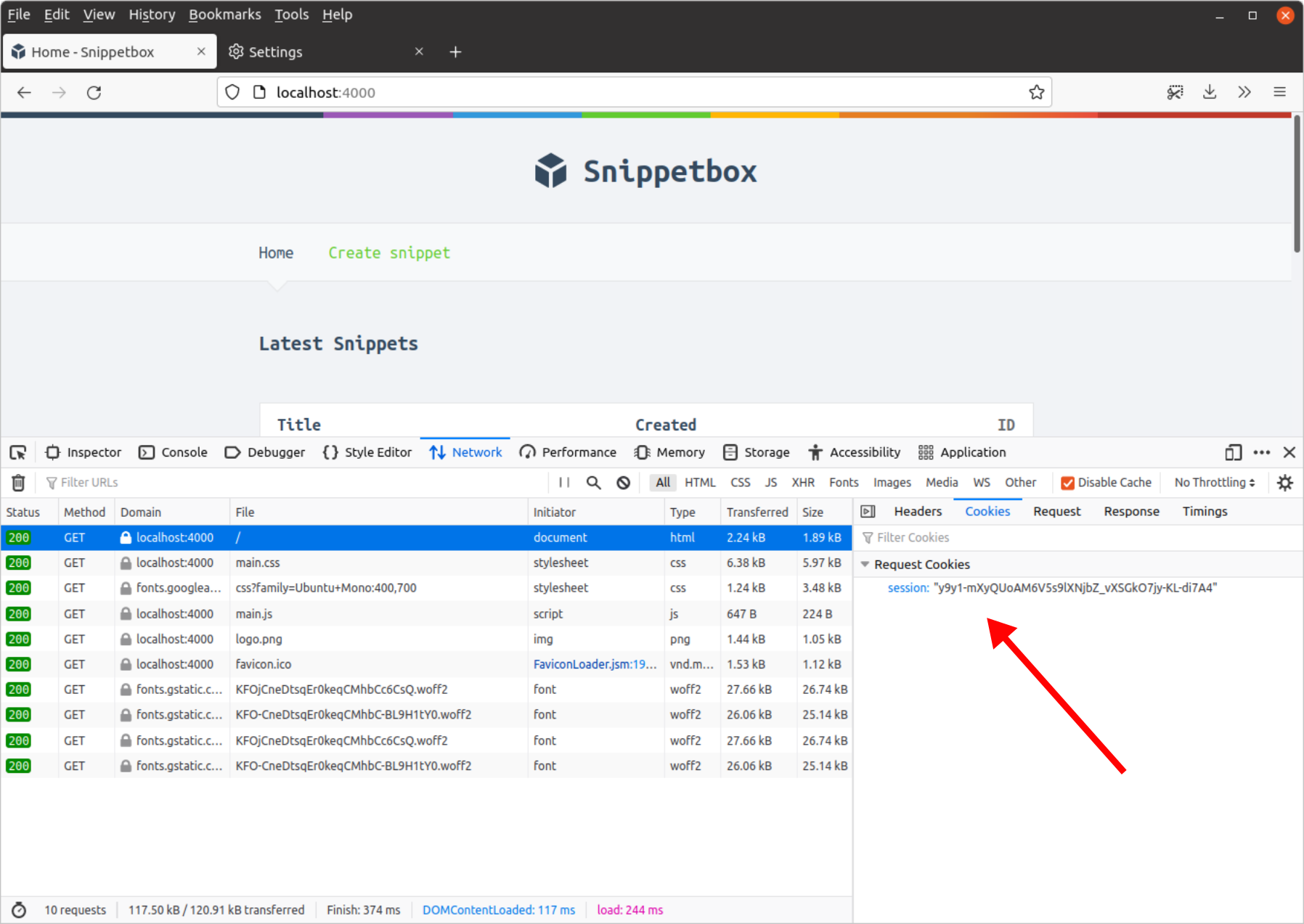Click the Filter URLs input field

(290, 483)
